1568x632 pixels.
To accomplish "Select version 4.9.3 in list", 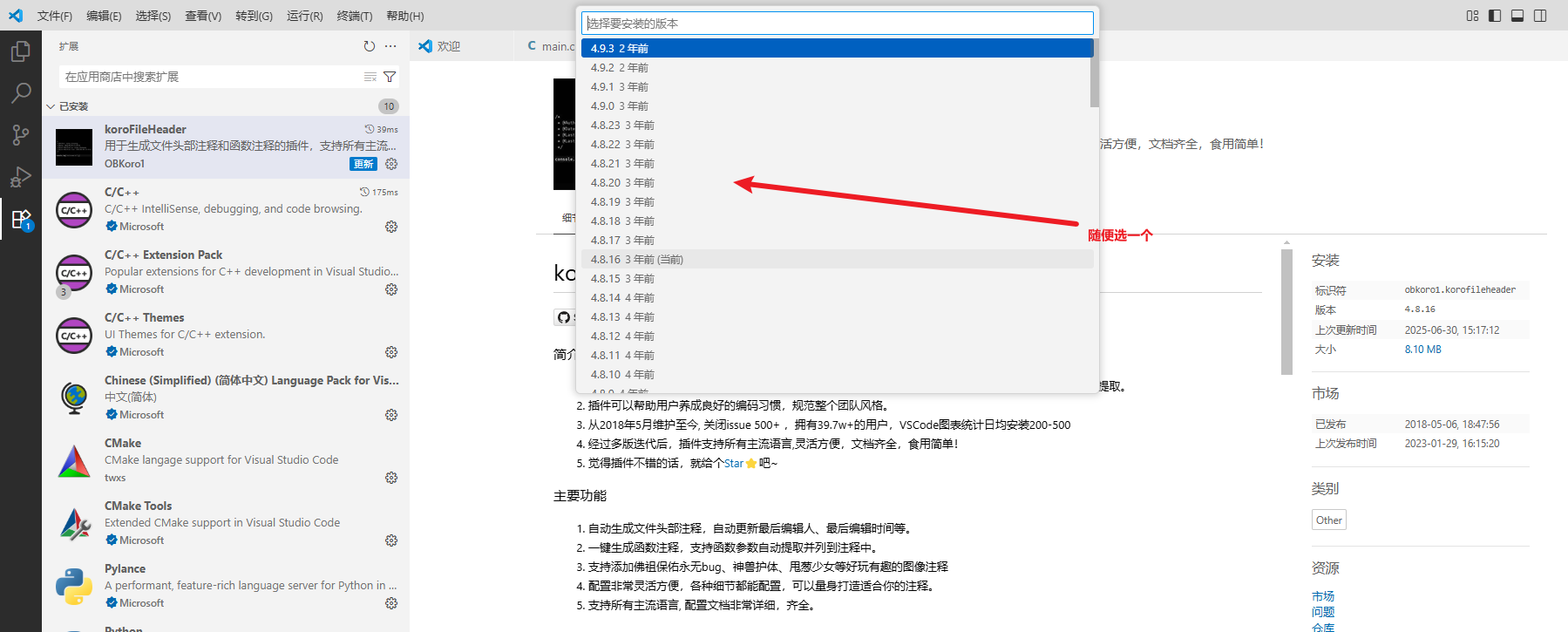I will (x=837, y=48).
